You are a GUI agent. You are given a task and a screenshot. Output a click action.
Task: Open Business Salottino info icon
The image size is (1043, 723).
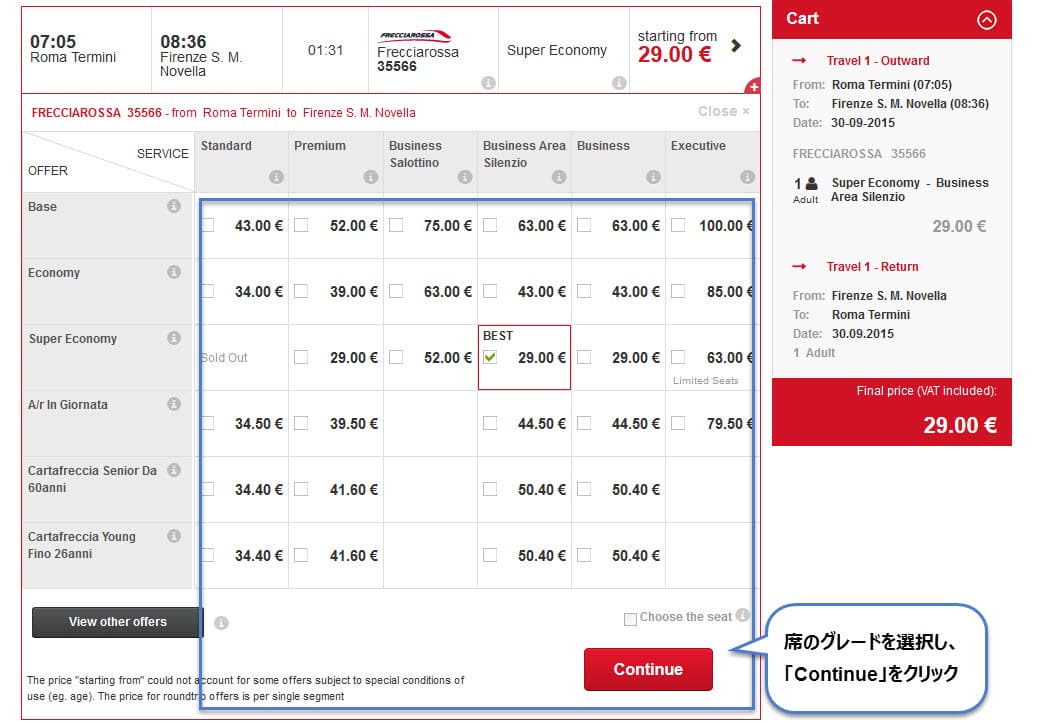coord(465,177)
